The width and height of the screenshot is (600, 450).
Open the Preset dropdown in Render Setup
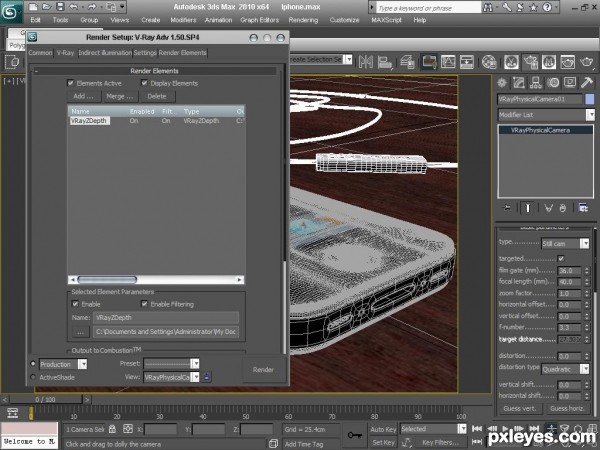click(171, 364)
